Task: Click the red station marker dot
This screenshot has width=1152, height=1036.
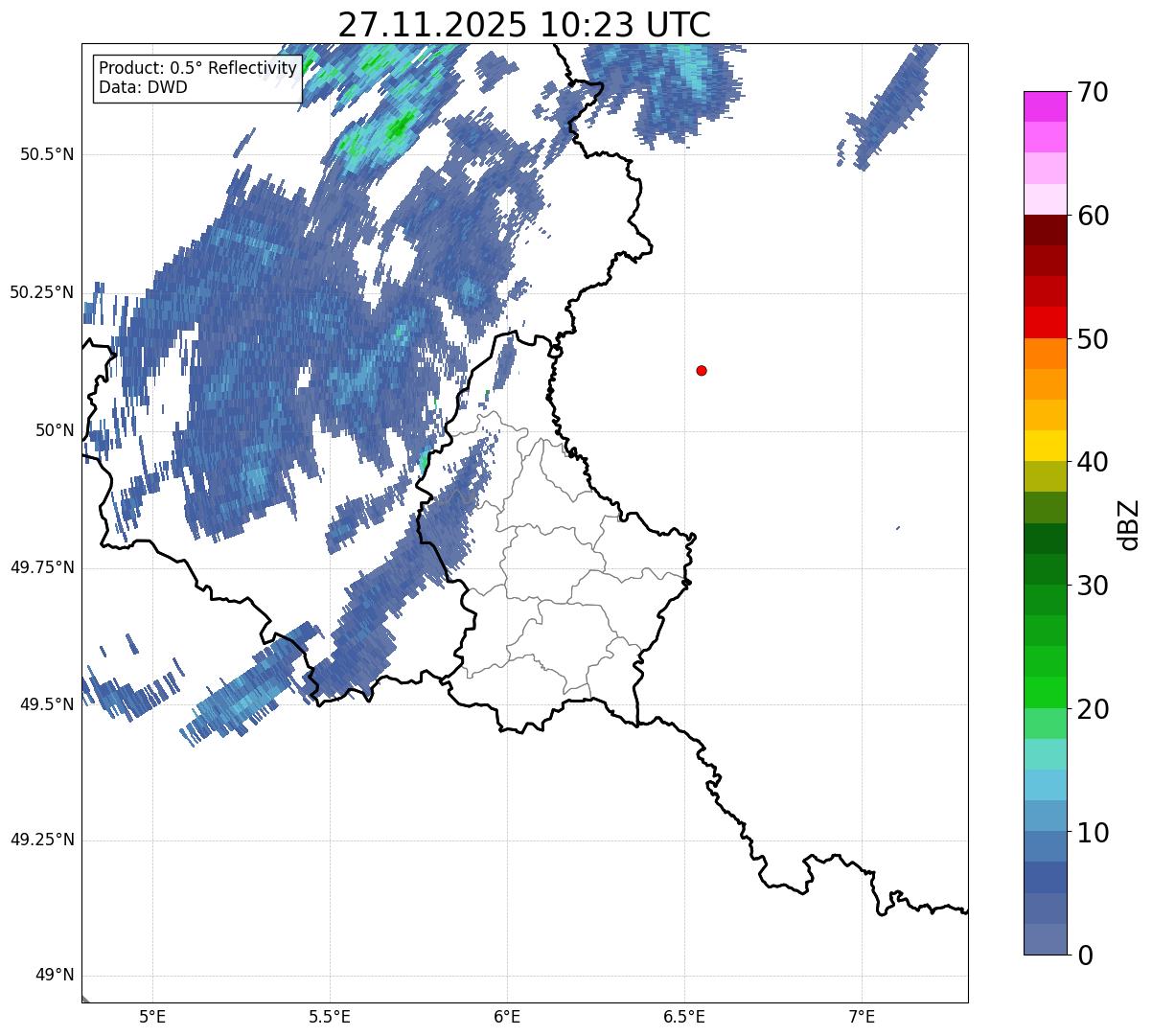Action: click(702, 370)
